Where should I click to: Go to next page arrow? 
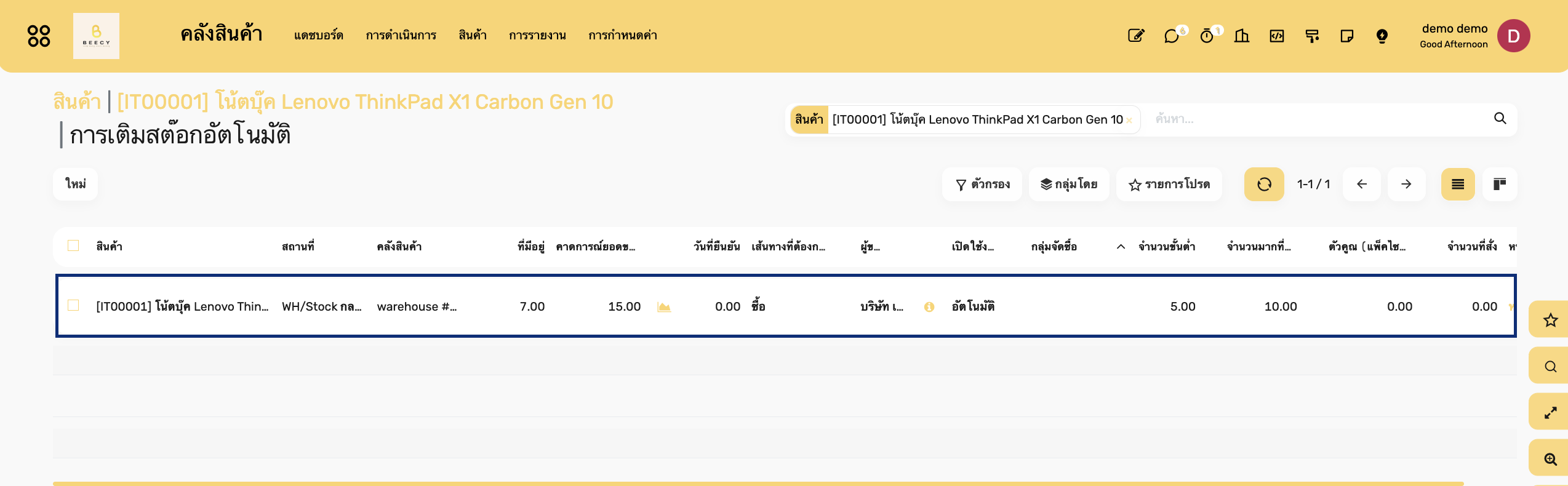pyautogui.click(x=1406, y=184)
